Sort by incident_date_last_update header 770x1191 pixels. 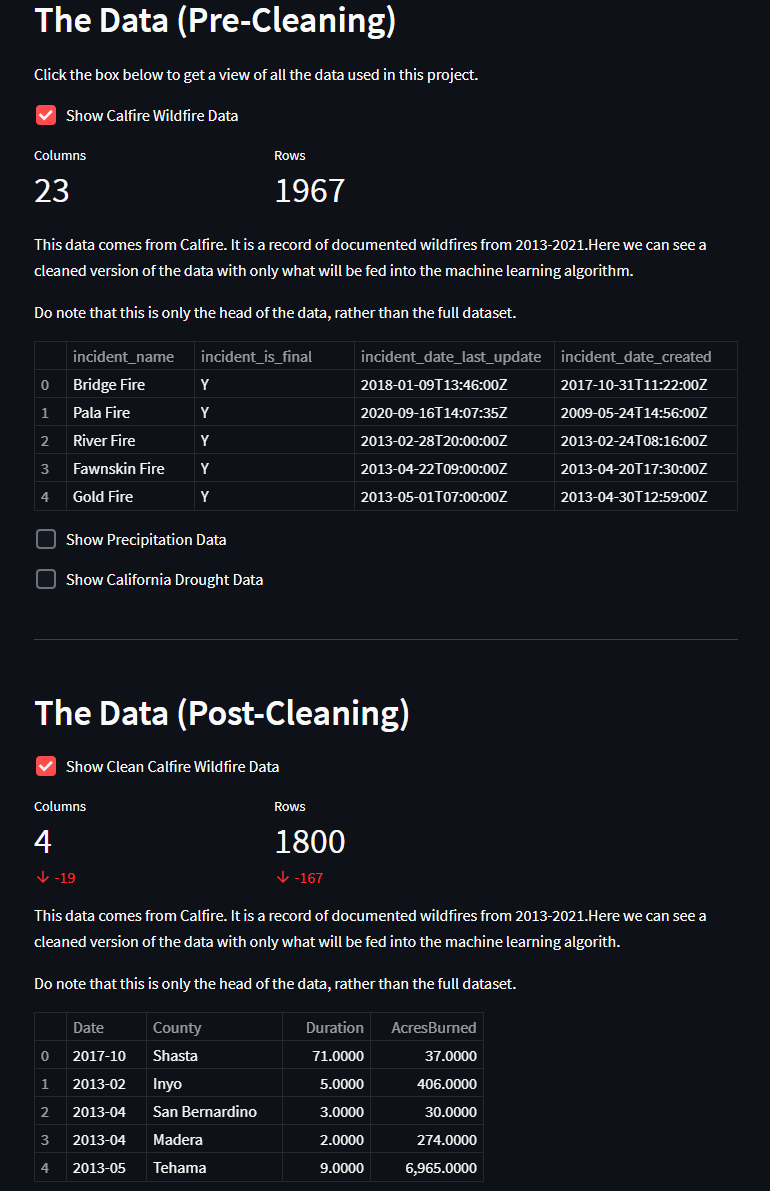450,357
